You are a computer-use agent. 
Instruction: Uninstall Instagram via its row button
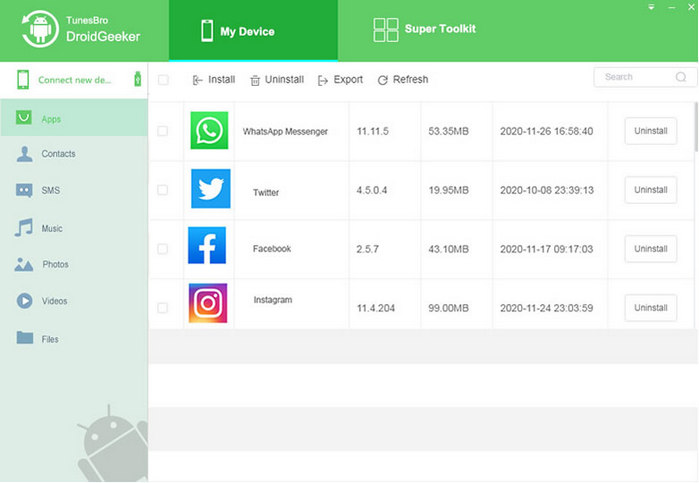(651, 308)
